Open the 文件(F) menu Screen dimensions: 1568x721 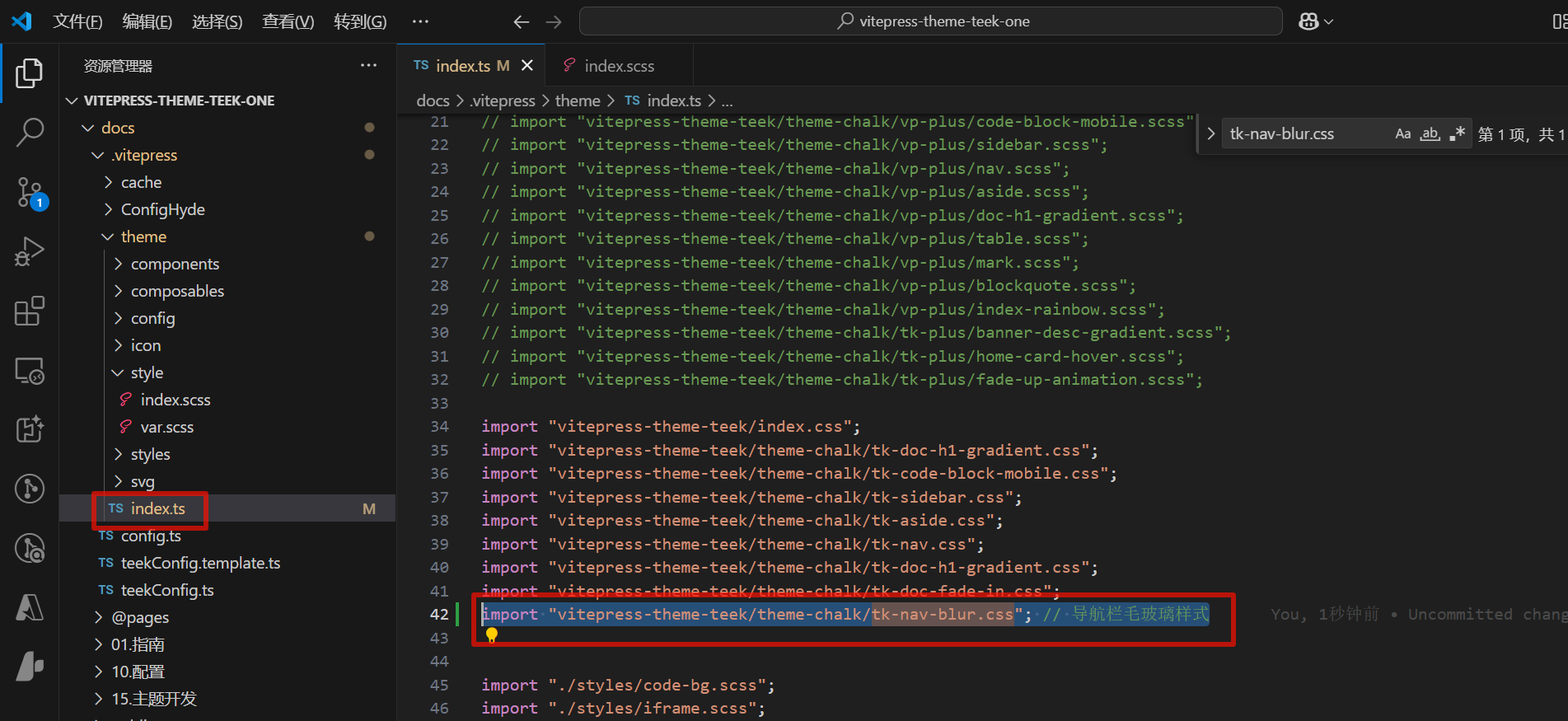coord(77,21)
